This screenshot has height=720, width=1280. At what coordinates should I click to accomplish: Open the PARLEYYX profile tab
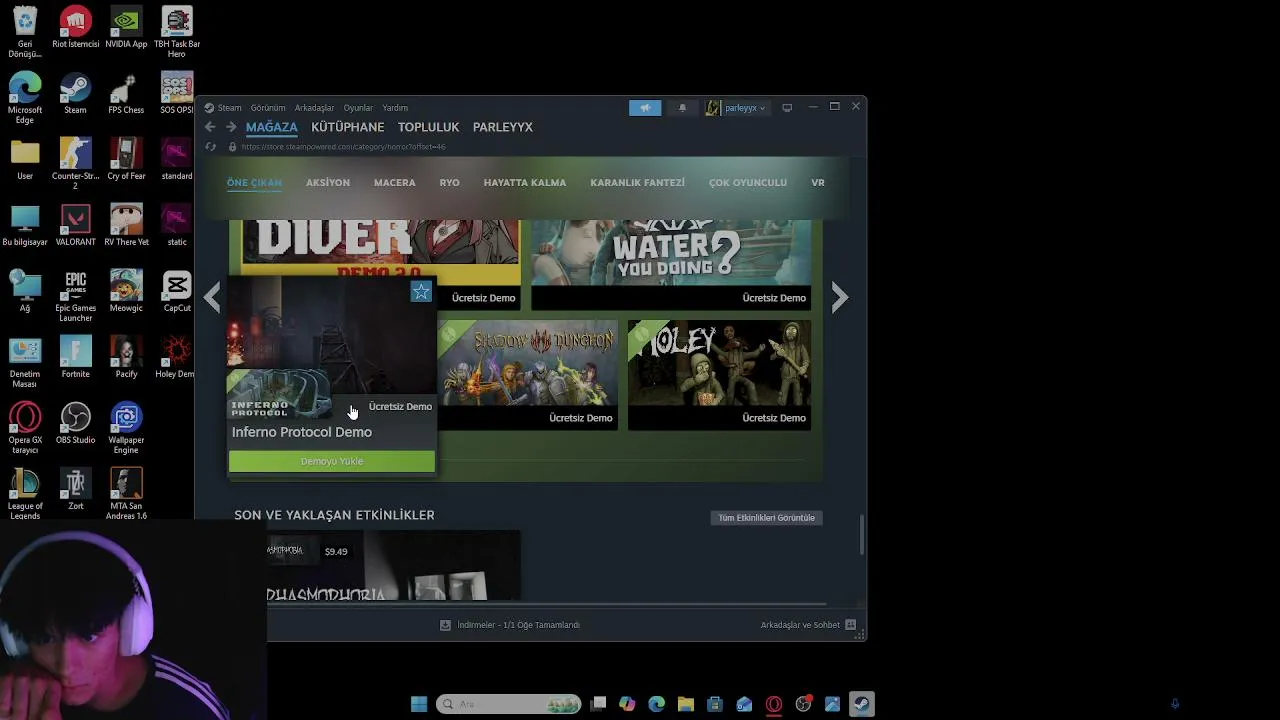click(503, 127)
